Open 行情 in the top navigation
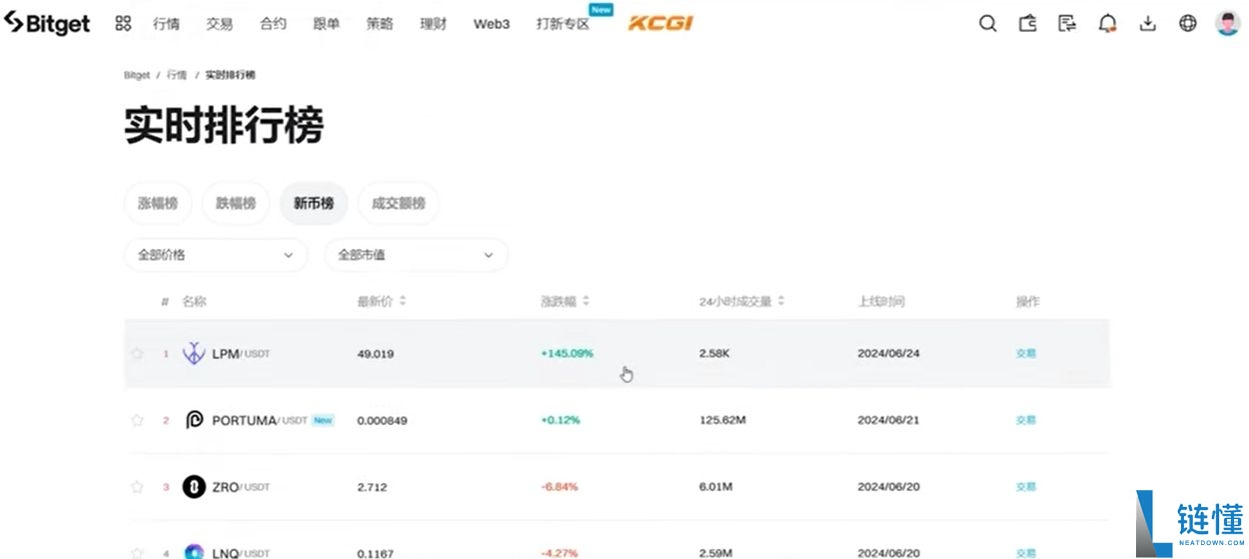Screen dimensions: 1249x559 click(x=167, y=24)
